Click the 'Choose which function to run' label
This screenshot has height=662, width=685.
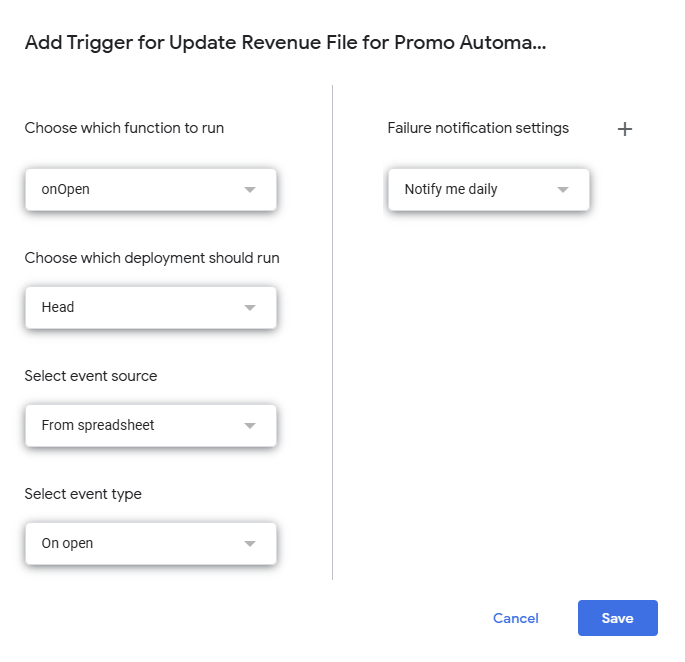pos(124,128)
